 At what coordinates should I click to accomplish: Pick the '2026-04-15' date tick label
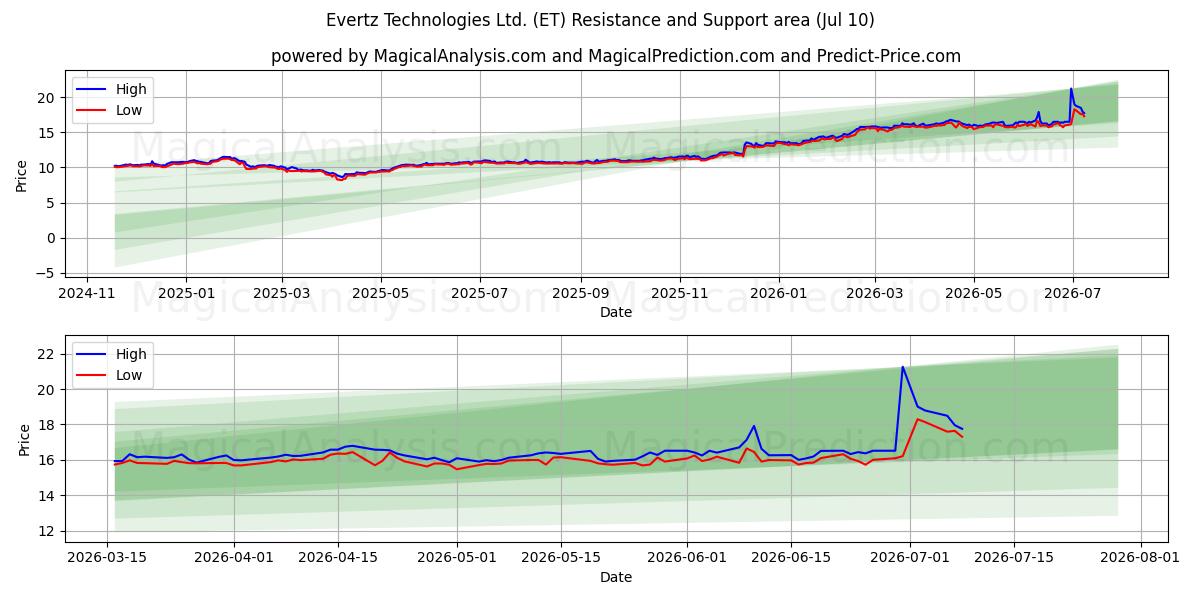click(337, 558)
